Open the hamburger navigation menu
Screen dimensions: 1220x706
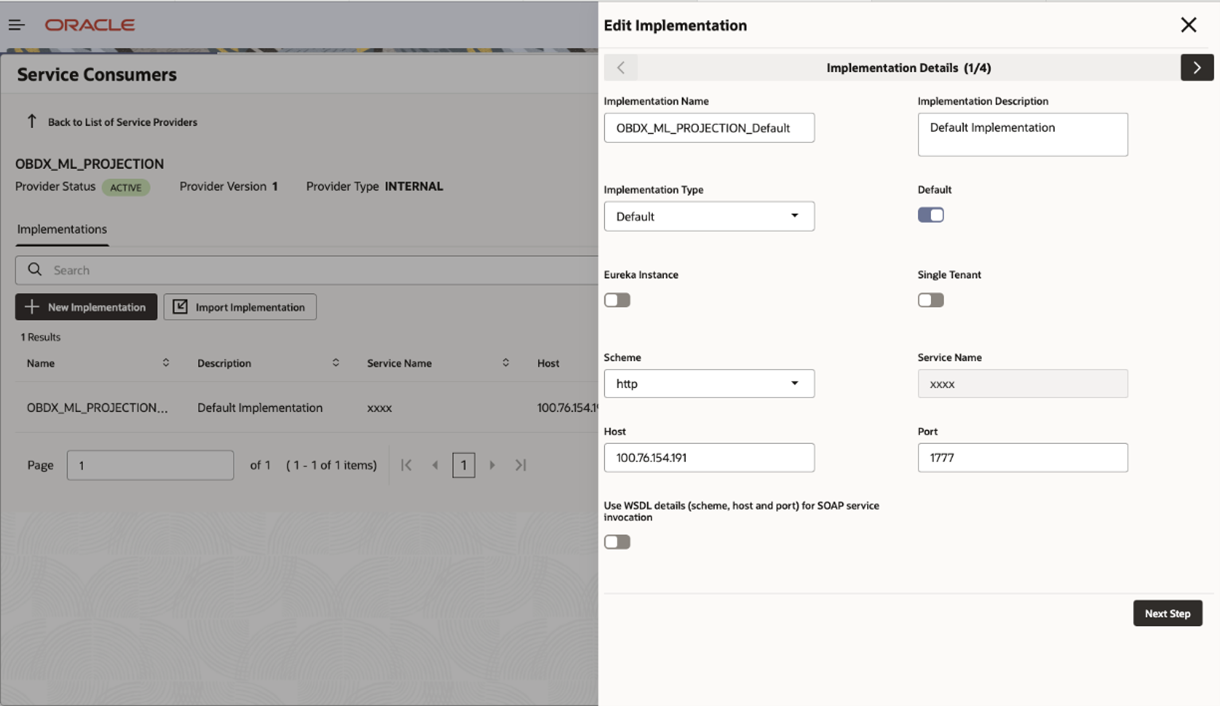16,25
